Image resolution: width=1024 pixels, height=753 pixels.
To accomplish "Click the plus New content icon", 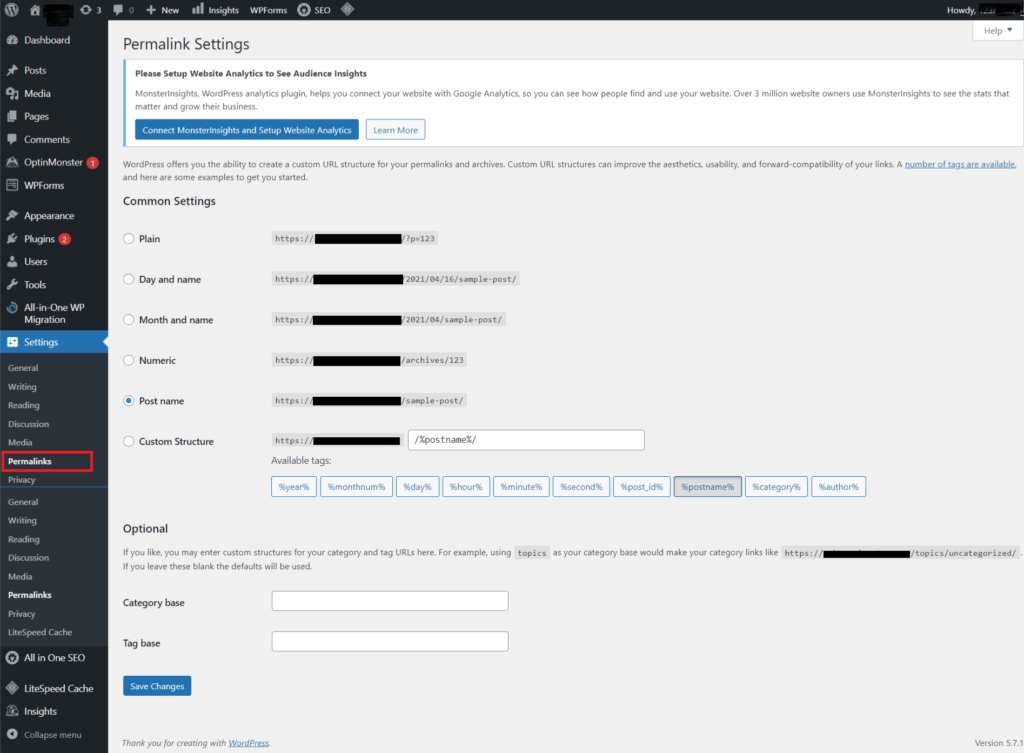I will pyautogui.click(x=151, y=10).
